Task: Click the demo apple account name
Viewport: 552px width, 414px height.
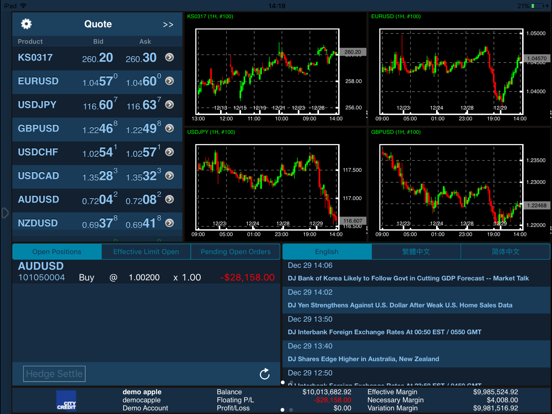Action: tap(142, 392)
